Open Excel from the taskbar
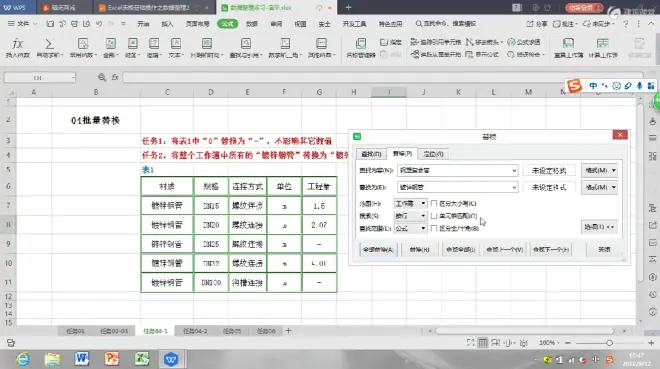This screenshot has width=660, height=369. pos(142,359)
